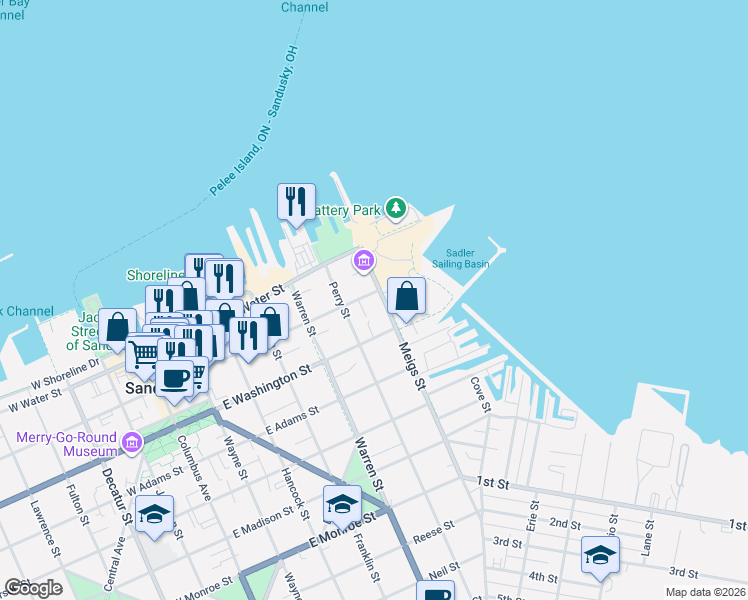Select the Merry-Go-Round Museum label
This screenshot has height=600, width=748.
[x=67, y=444]
